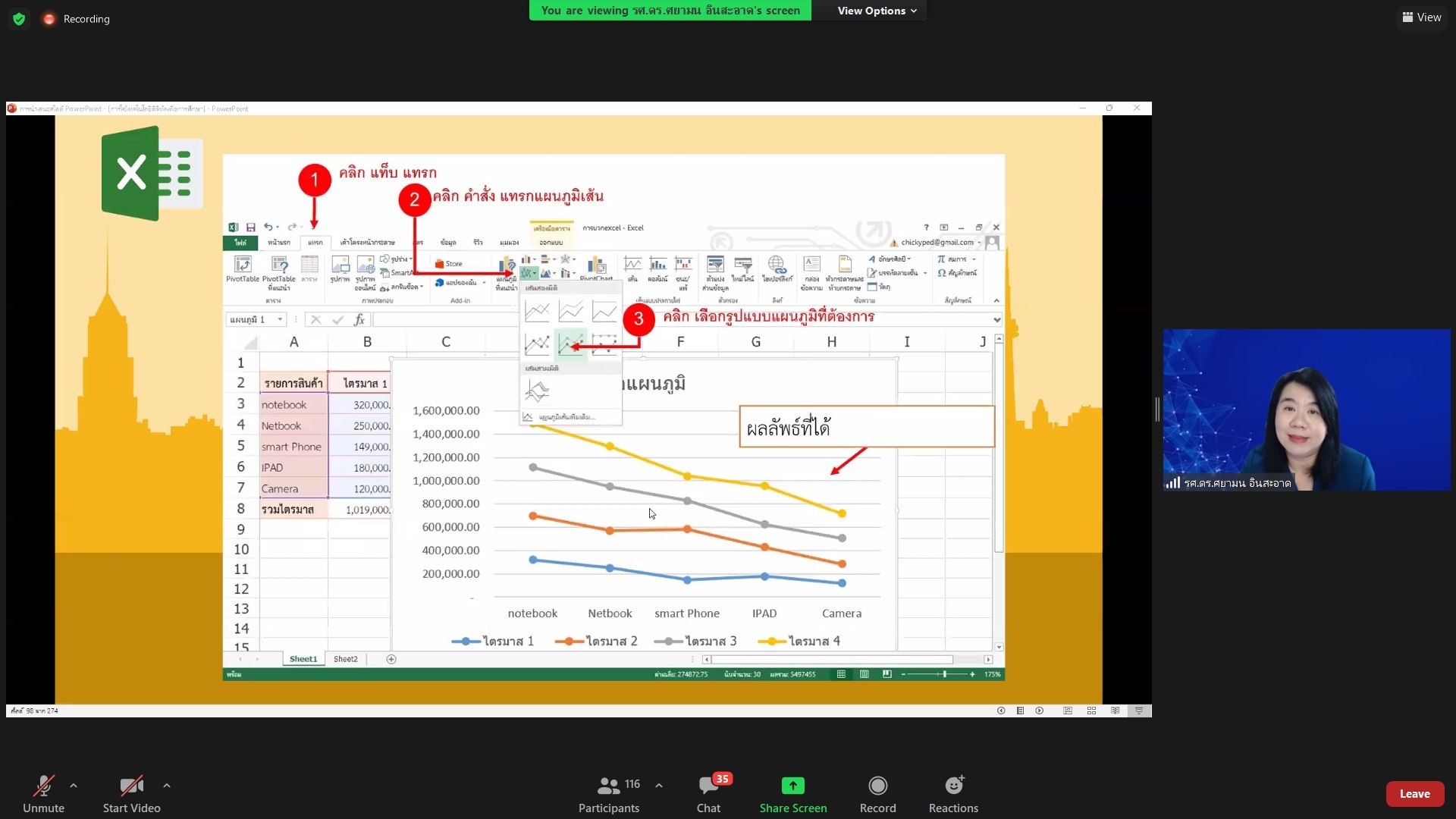Open the Chat panel with 35 unread
This screenshot has width=1456, height=819.
click(709, 794)
